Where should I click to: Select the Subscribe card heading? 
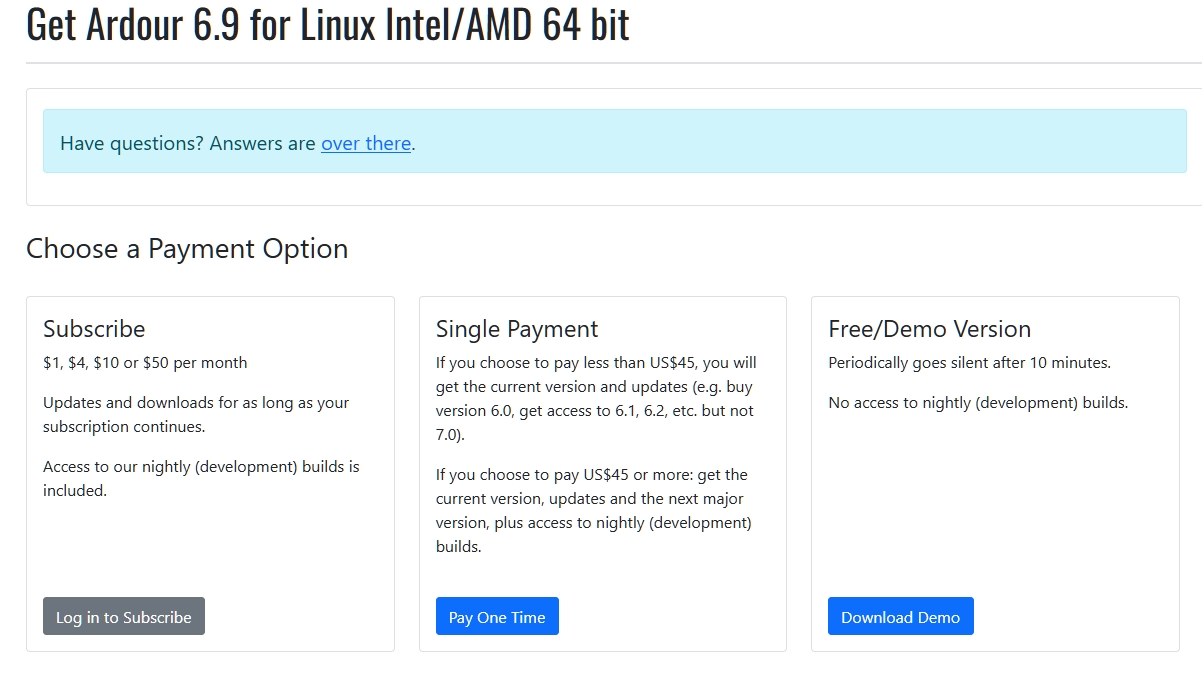coord(94,329)
